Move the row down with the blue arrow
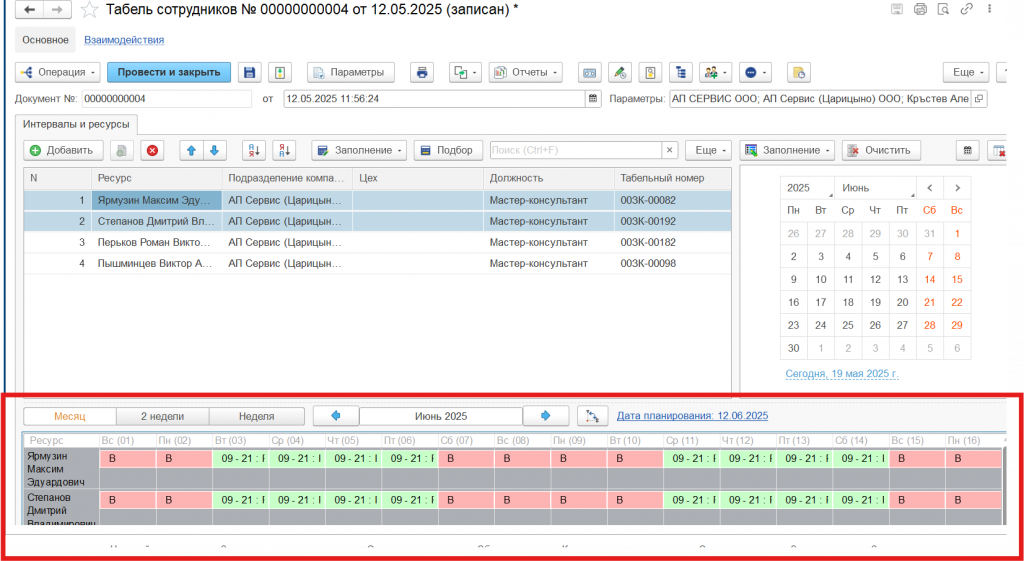The height and width of the screenshot is (561, 1024). click(214, 150)
